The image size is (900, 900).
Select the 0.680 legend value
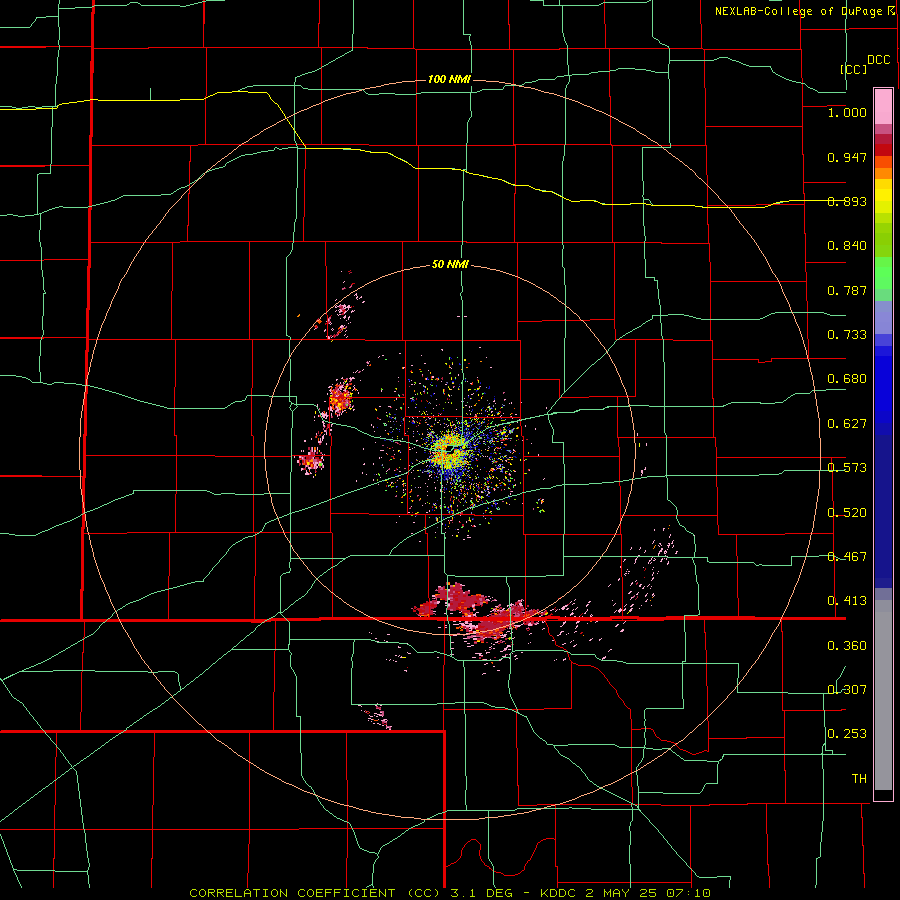point(847,379)
